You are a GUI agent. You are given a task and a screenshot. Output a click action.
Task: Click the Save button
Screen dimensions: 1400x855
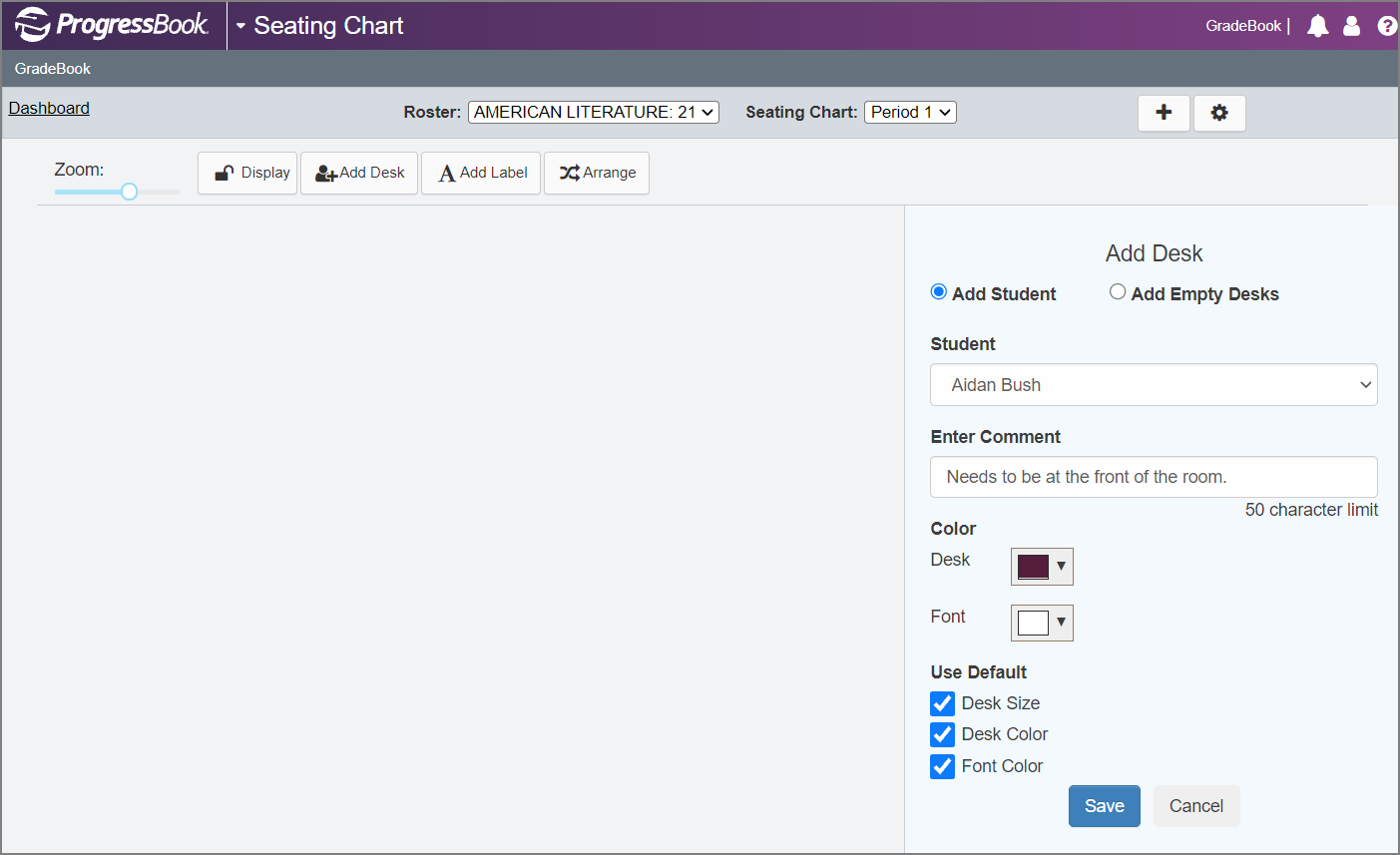(1105, 806)
